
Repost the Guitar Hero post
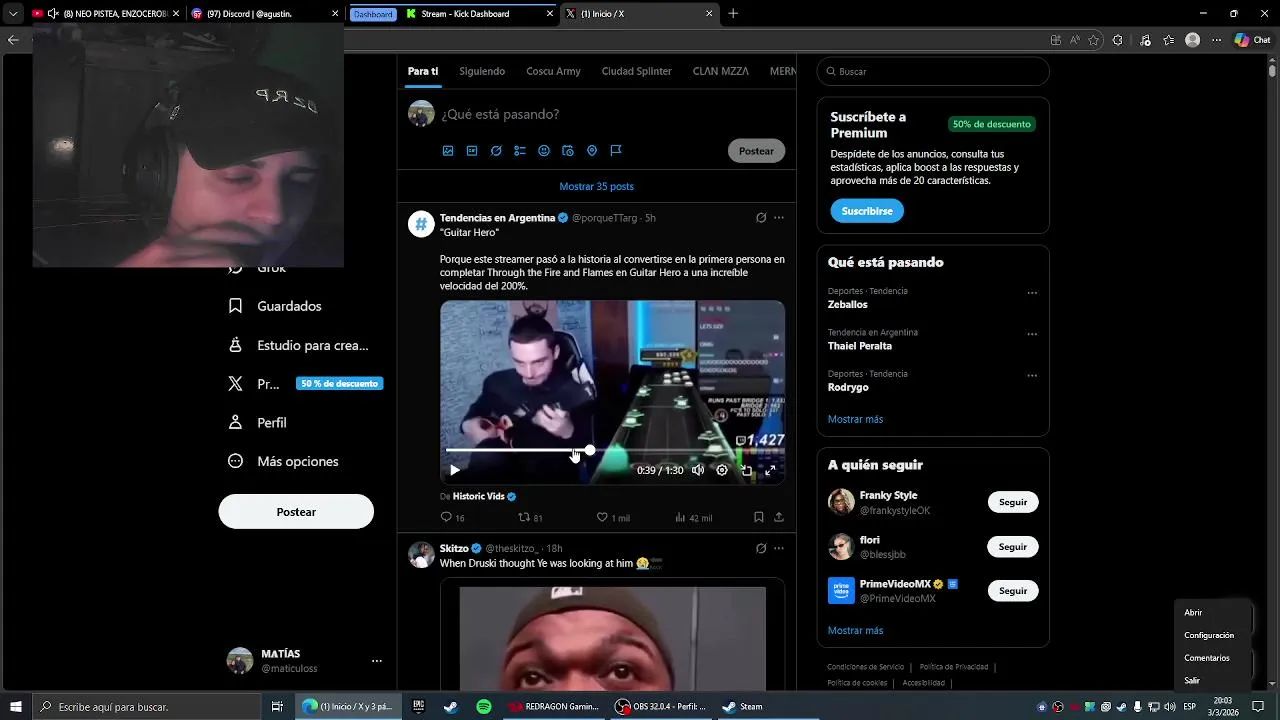pos(530,517)
